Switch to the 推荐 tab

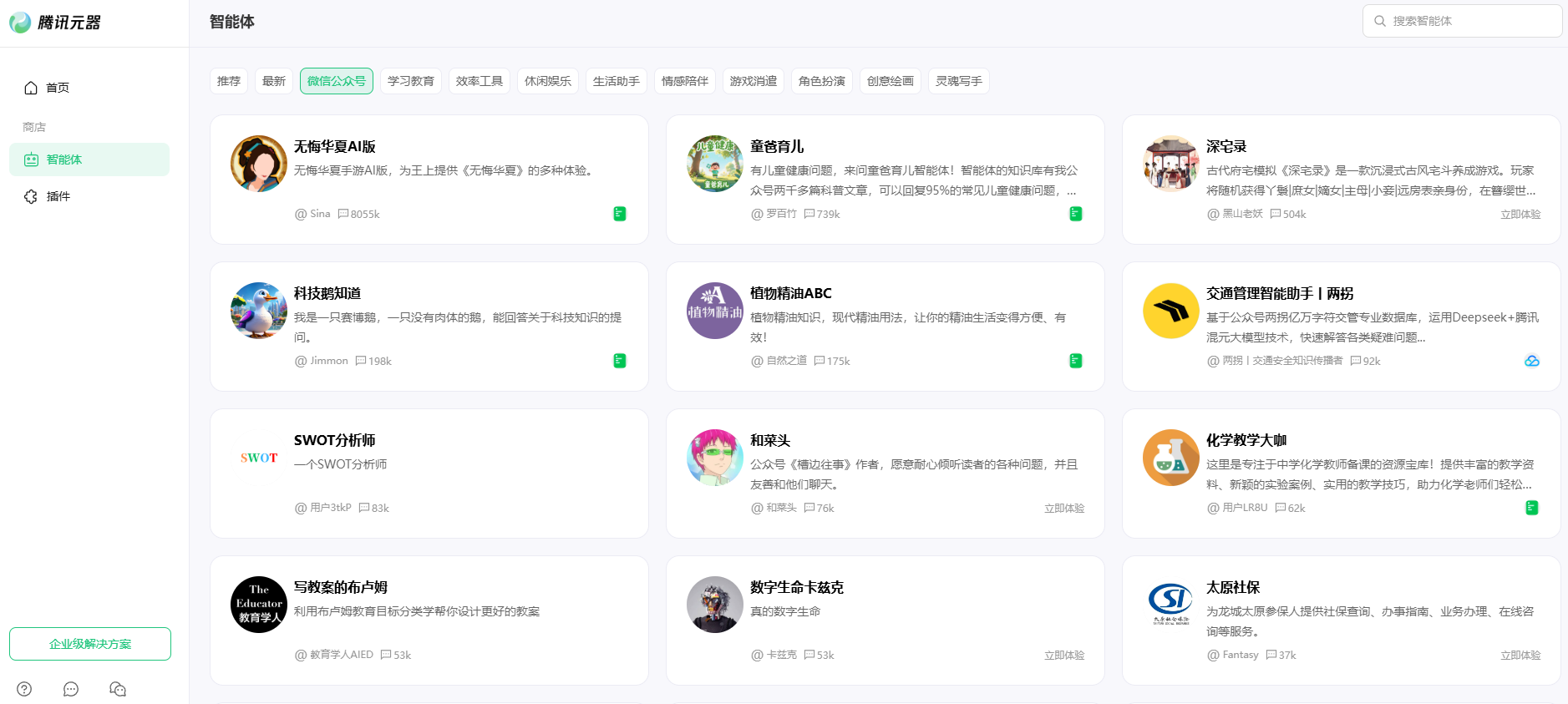pyautogui.click(x=229, y=81)
